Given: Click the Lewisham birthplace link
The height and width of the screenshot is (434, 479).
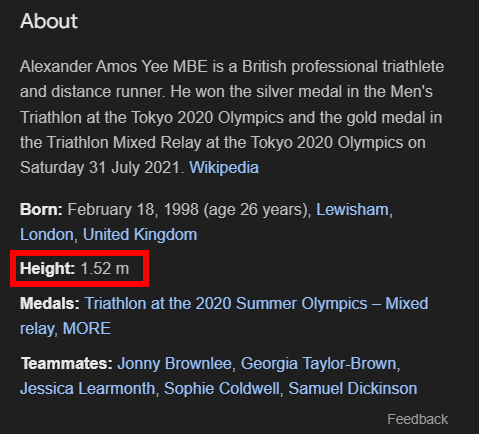Looking at the screenshot, I should pos(352,210).
